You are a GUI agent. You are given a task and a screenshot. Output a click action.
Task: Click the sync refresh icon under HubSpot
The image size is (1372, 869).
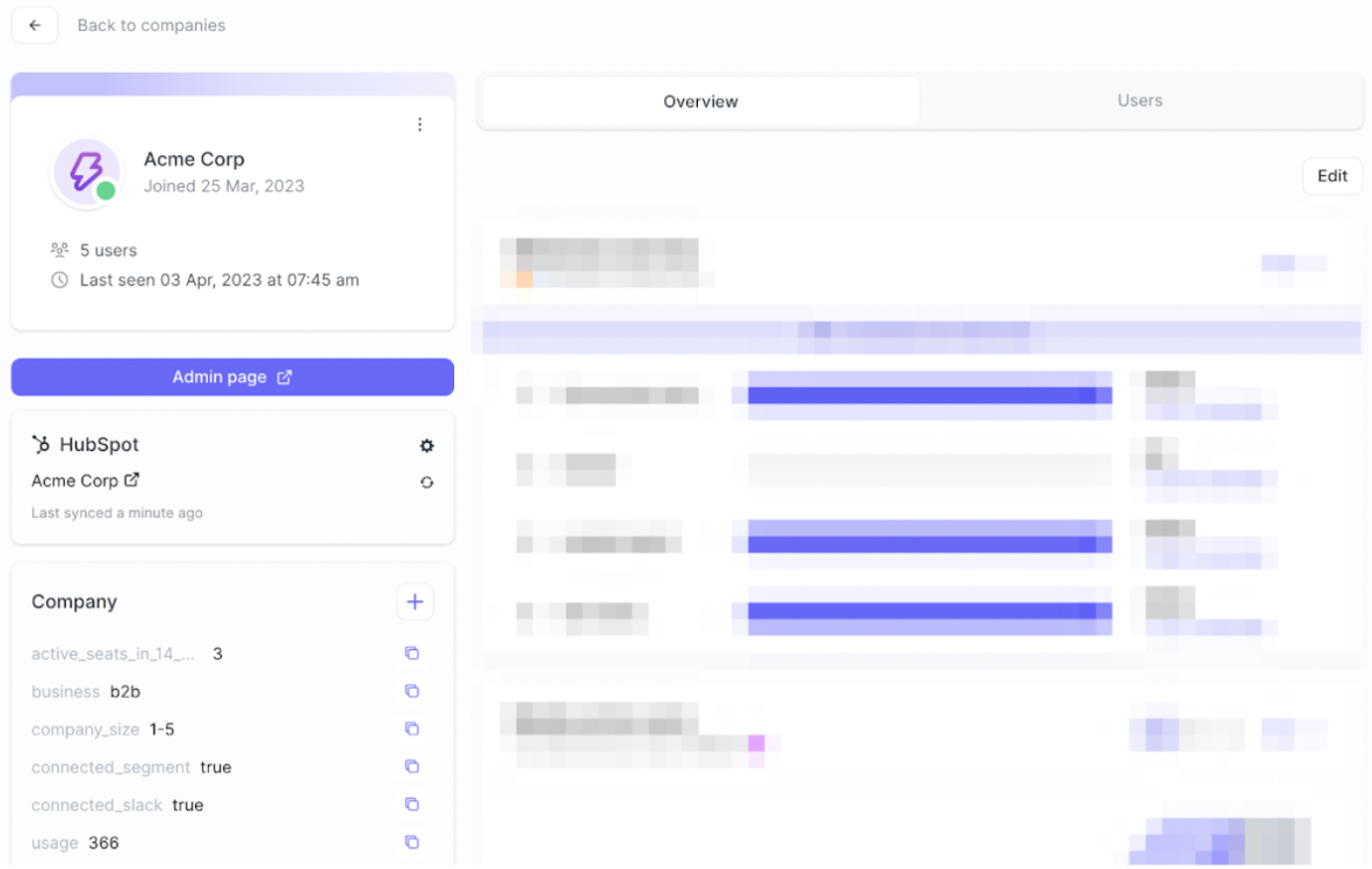(426, 482)
